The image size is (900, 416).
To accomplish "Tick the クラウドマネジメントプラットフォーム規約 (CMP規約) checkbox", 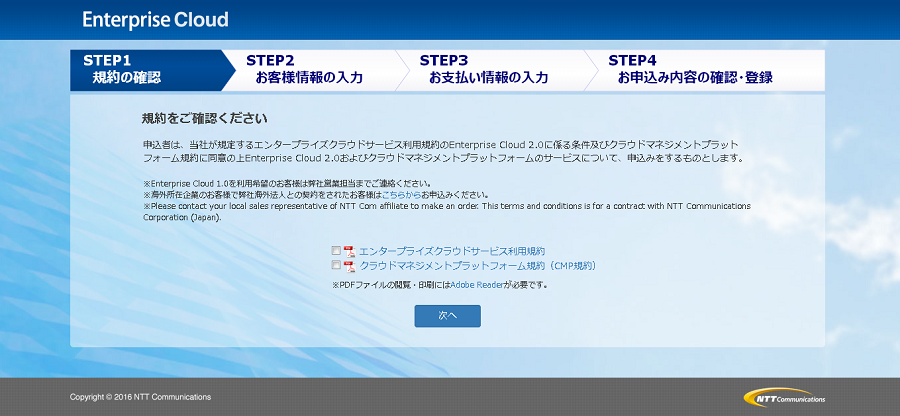I will (336, 266).
